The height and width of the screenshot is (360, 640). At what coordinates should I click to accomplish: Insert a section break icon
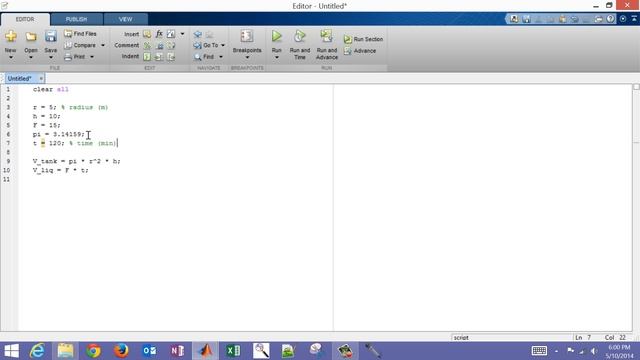click(147, 34)
